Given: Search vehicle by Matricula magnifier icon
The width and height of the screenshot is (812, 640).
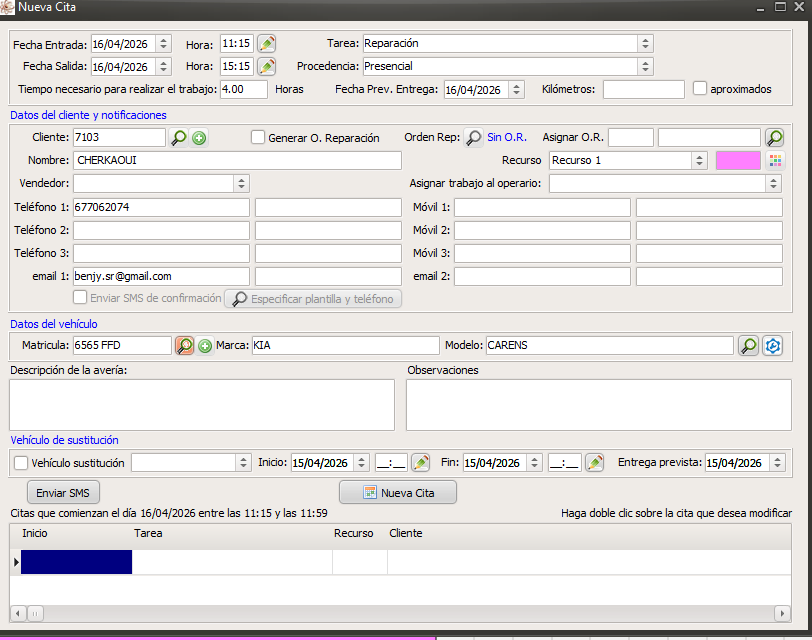Looking at the screenshot, I should [184, 345].
